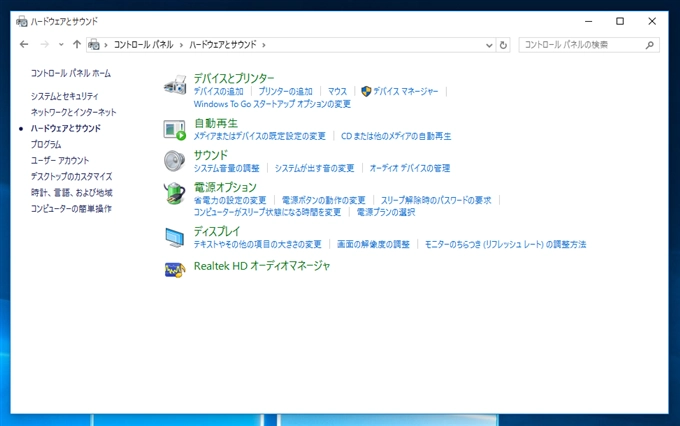The image size is (680, 426).
Task: Refresh the Control Panel view
Action: pyautogui.click(x=503, y=45)
